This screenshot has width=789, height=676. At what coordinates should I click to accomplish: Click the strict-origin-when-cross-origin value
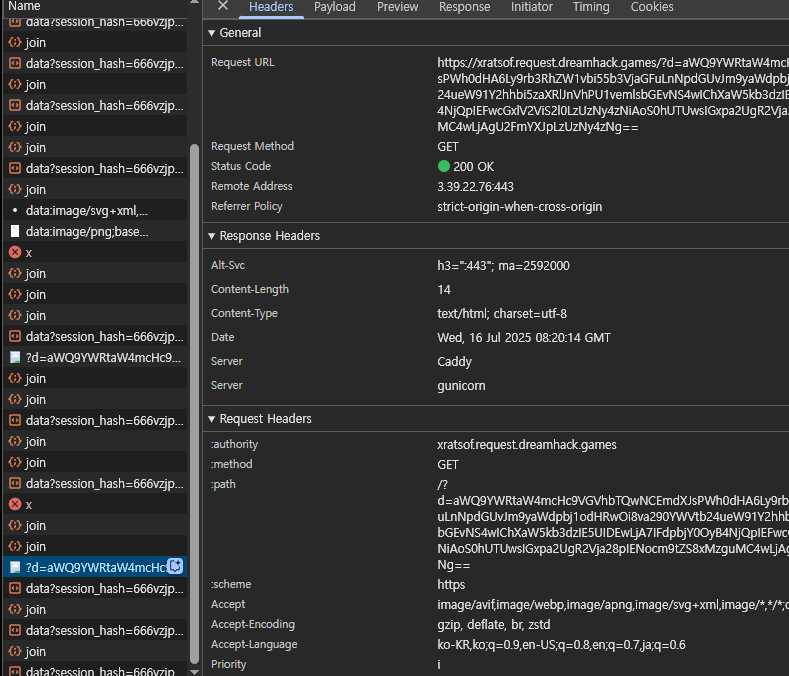[519, 207]
